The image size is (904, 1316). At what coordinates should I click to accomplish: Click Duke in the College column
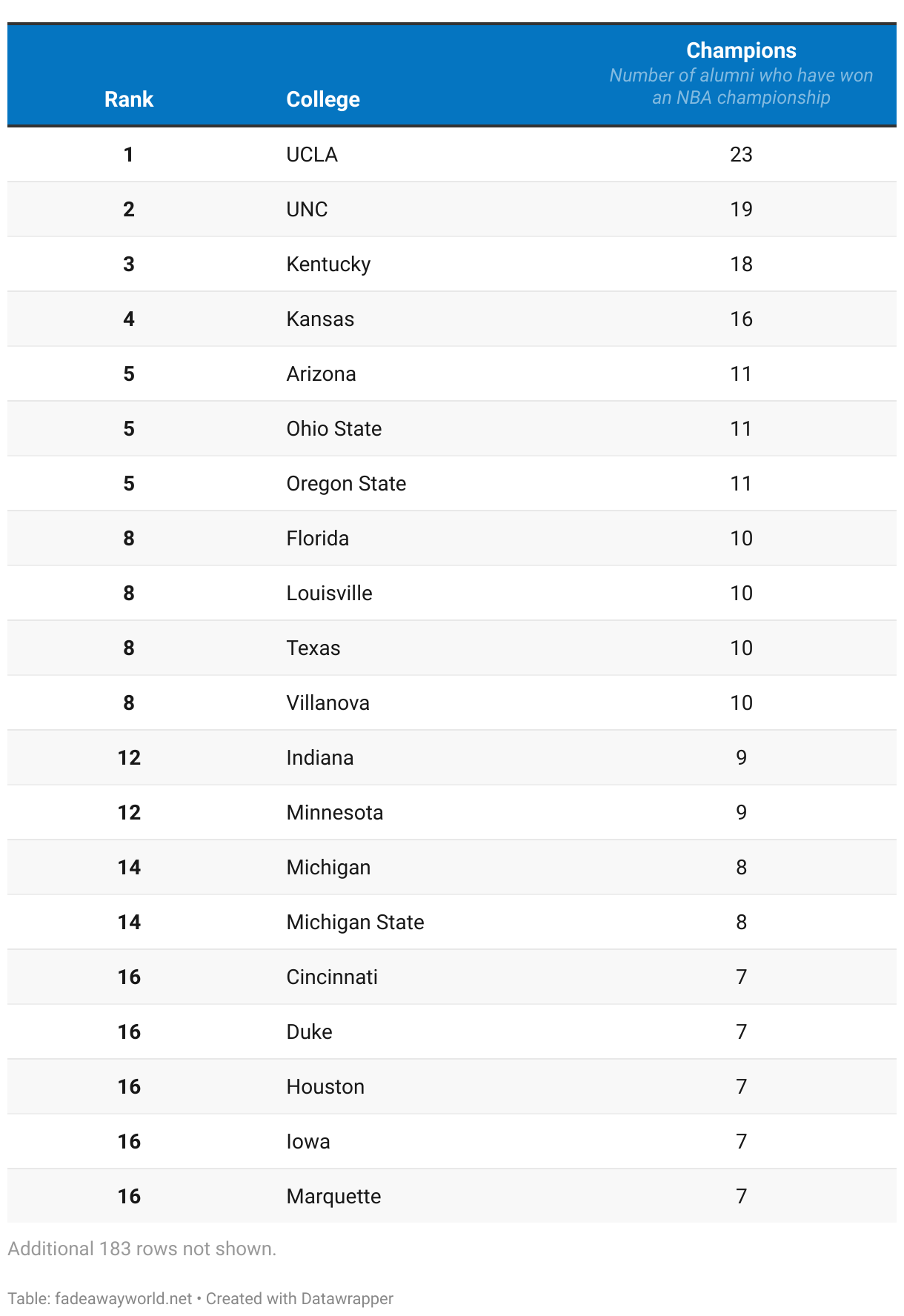309,1031
